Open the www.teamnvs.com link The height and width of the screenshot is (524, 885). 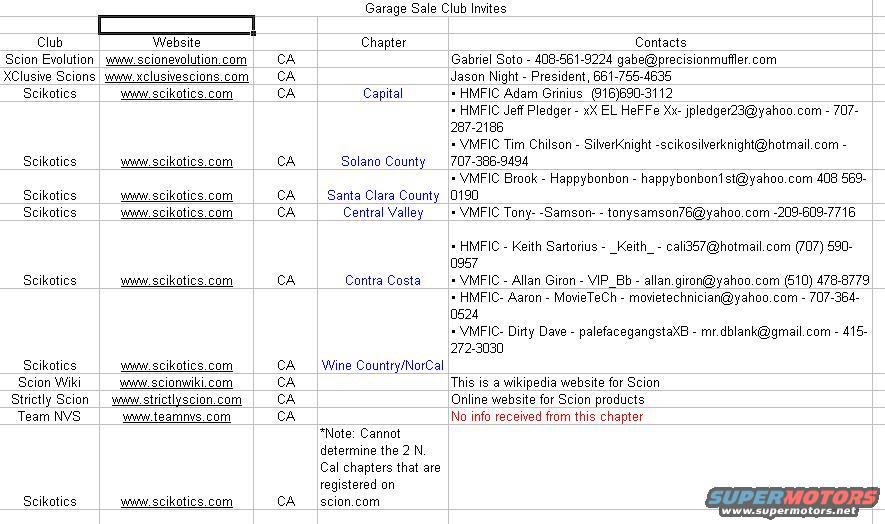pos(176,417)
